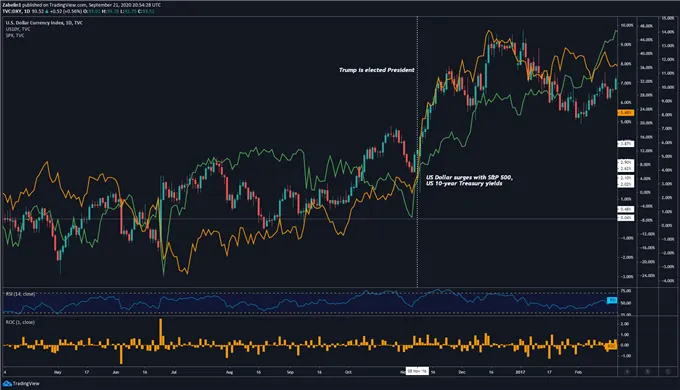This screenshot has height=390, width=680.
Task: Click the TradingView cloud logo icon
Action: click(x=7, y=383)
